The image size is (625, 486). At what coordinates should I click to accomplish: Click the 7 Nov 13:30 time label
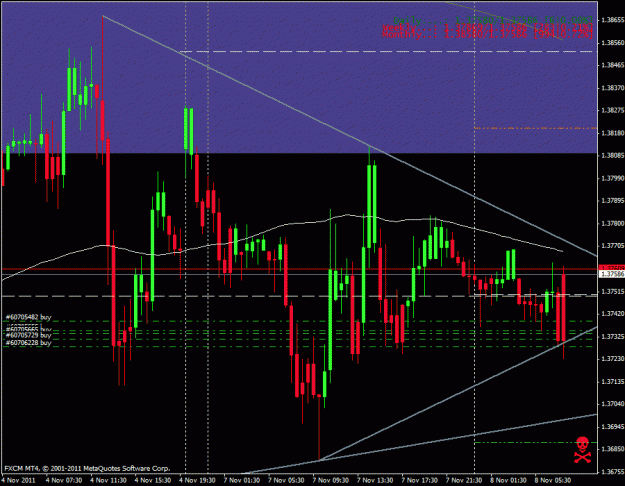375,480
